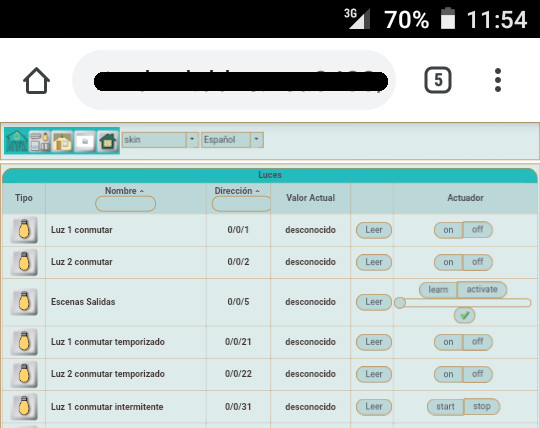Turn on Luz 1 conmutar

tap(448, 230)
